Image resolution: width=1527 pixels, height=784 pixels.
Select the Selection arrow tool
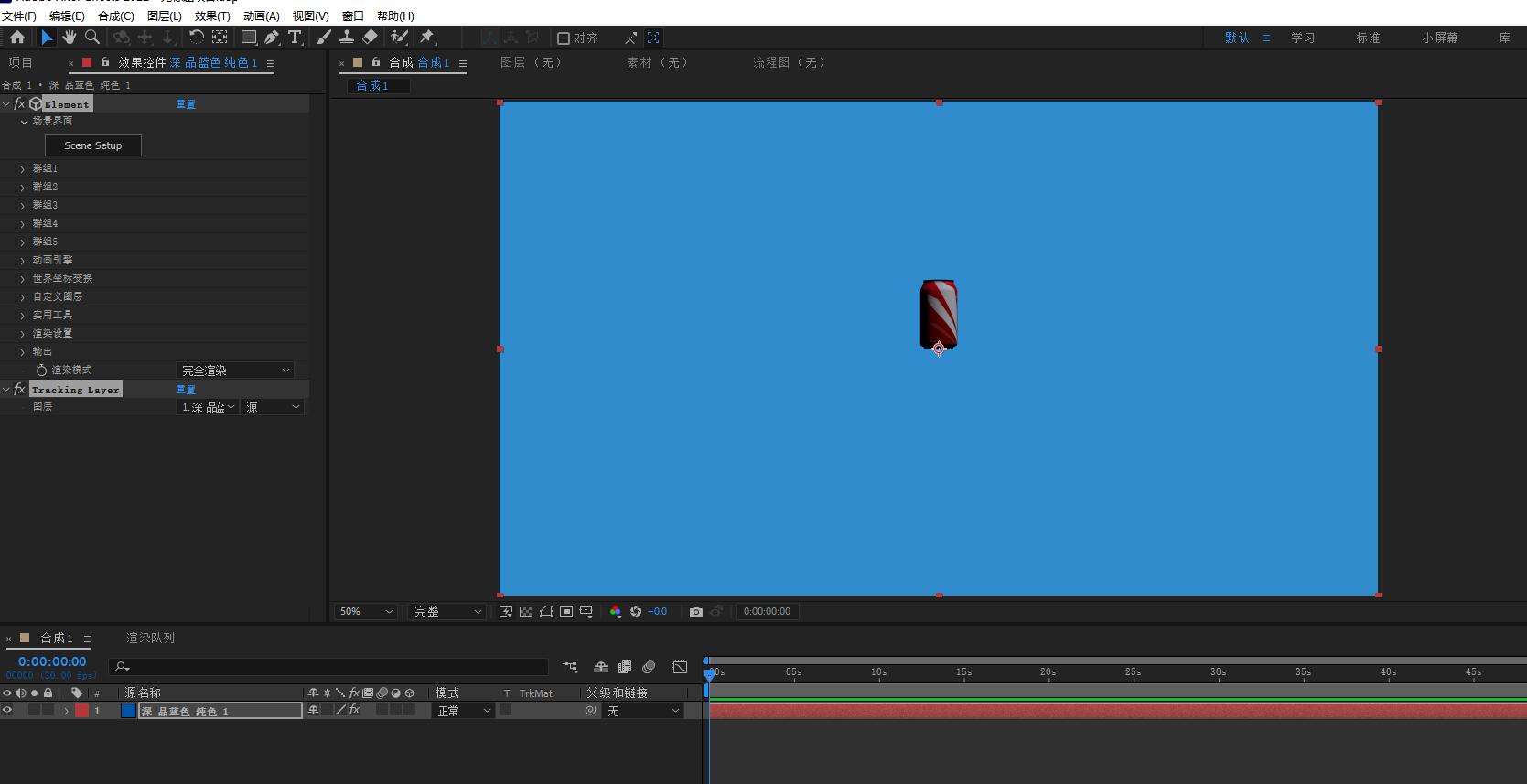47,38
